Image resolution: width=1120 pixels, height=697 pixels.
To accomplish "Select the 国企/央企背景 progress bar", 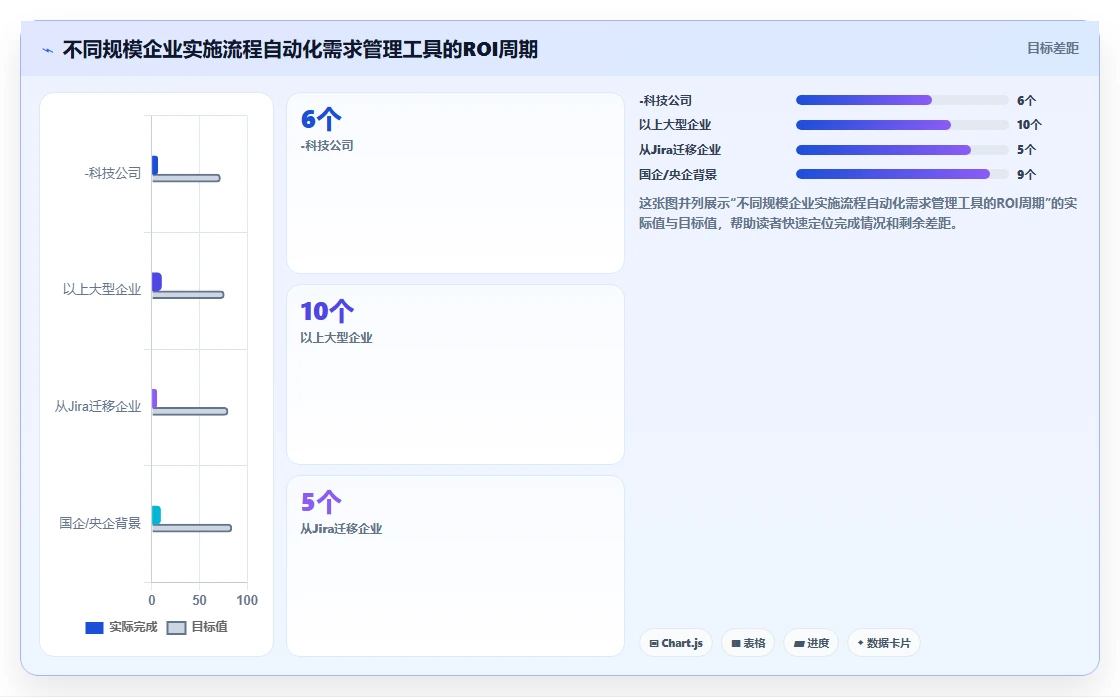I will (x=902, y=174).
